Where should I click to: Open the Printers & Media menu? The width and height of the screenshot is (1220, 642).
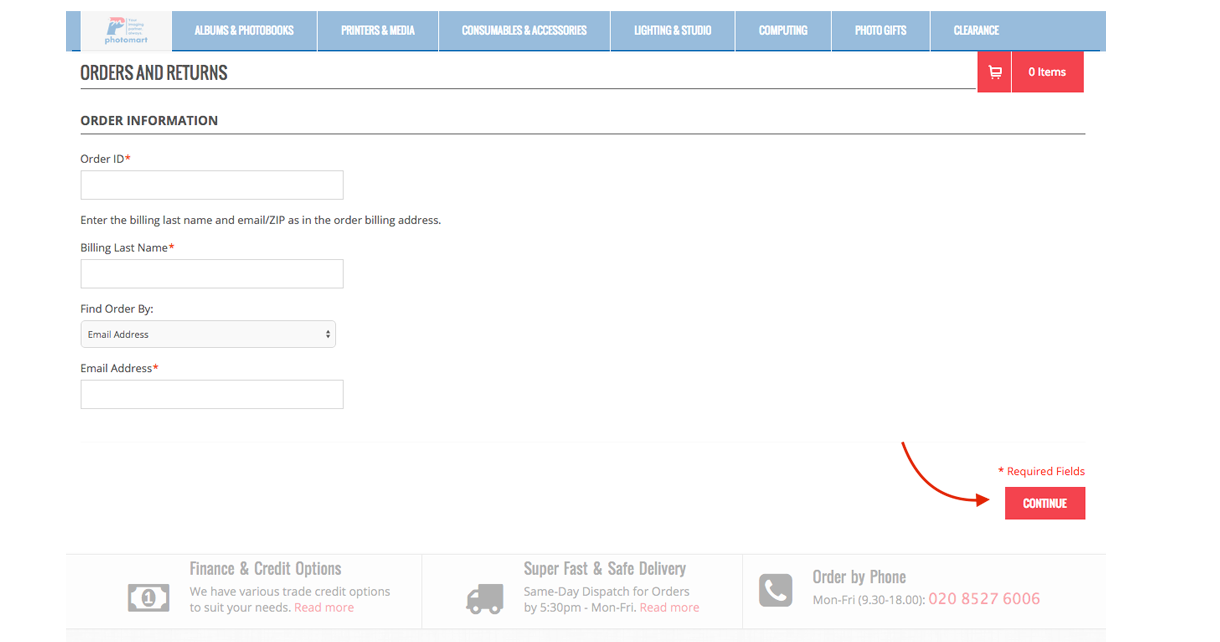377,31
